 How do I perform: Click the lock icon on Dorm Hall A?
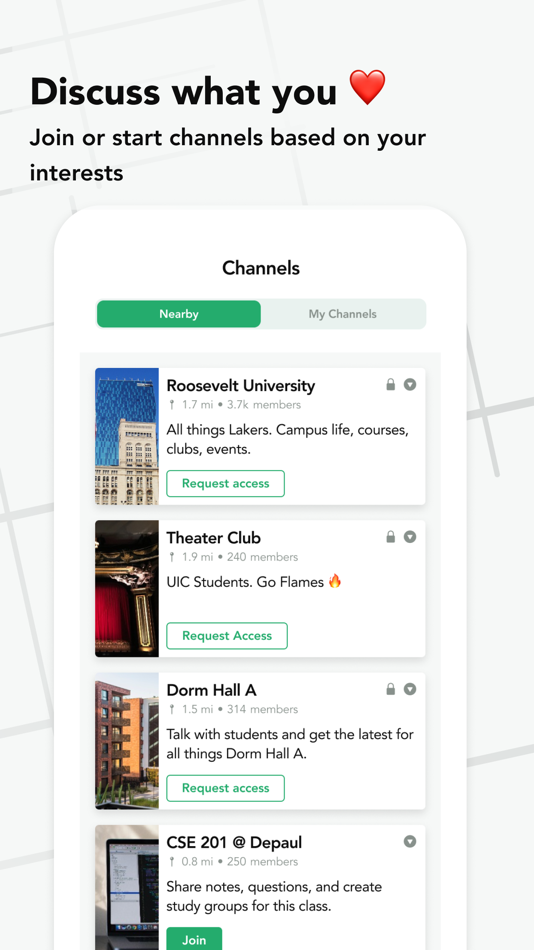391,689
